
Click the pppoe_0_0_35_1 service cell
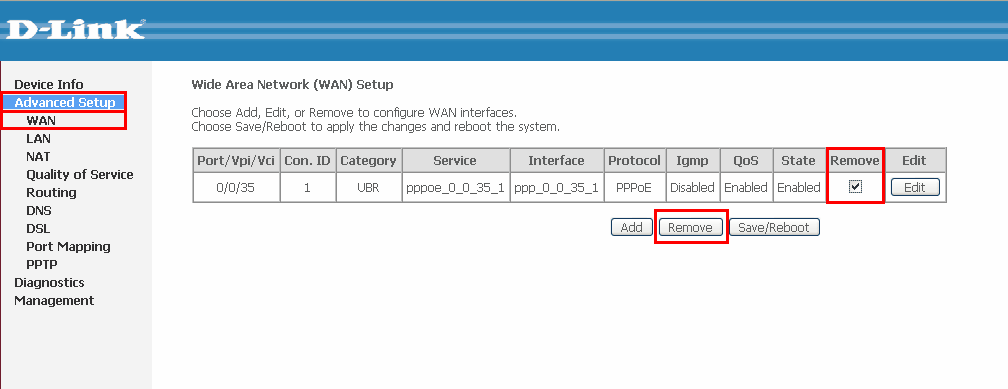coord(455,188)
